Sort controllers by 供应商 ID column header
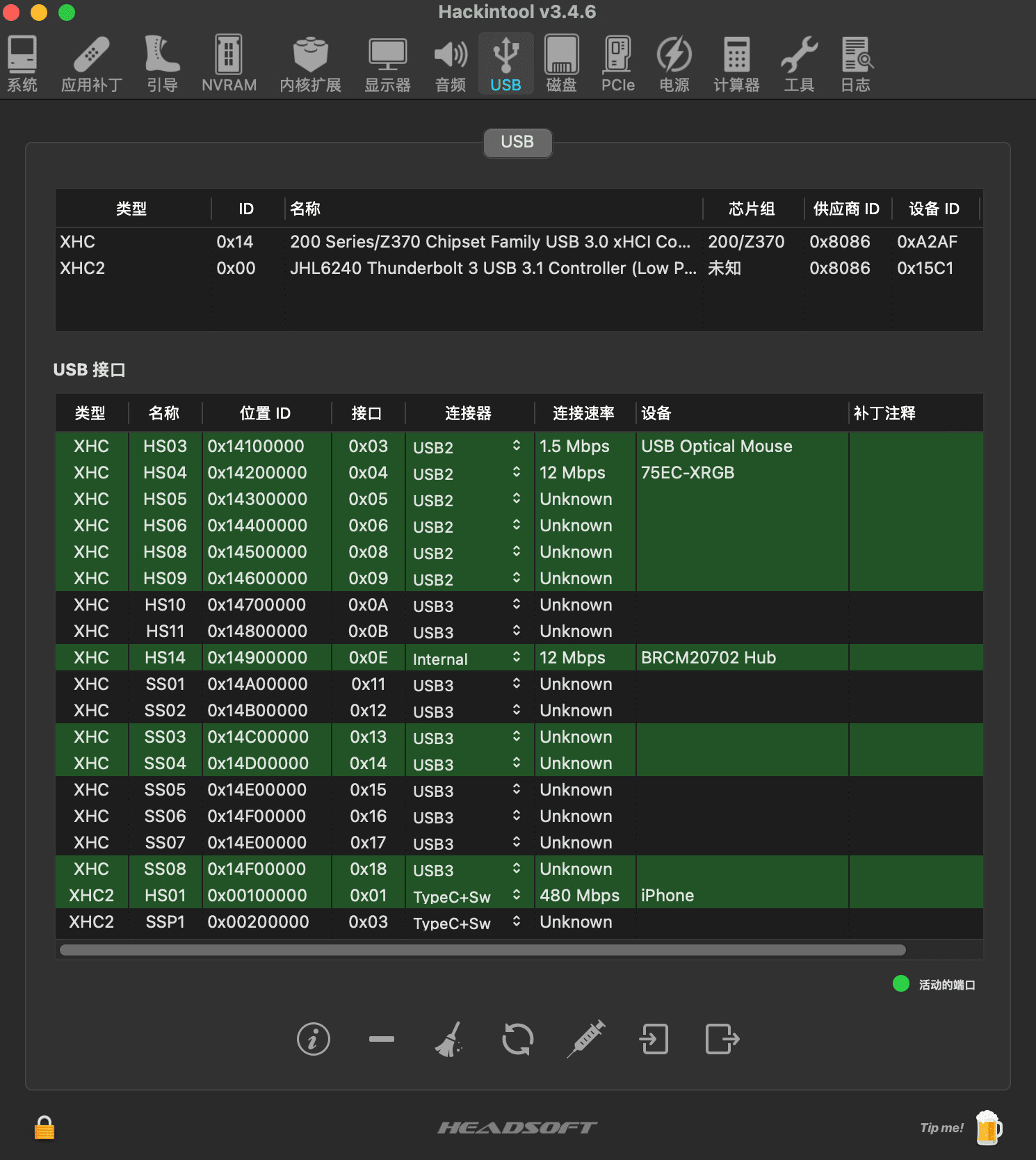Image resolution: width=1036 pixels, height=1160 pixels. [847, 209]
